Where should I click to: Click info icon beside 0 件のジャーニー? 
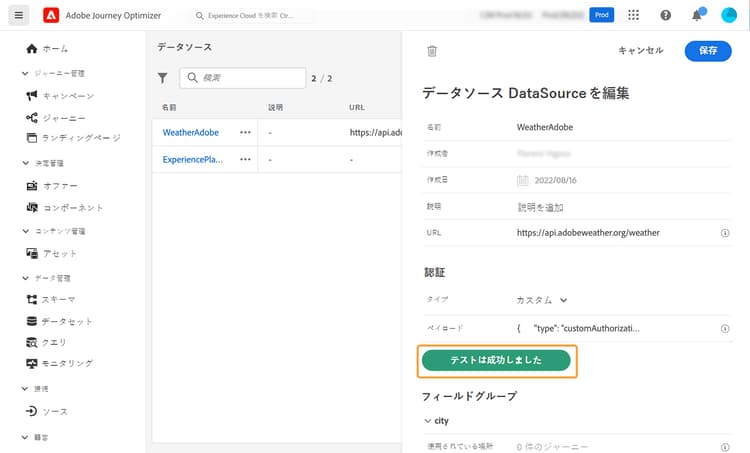[x=725, y=447]
